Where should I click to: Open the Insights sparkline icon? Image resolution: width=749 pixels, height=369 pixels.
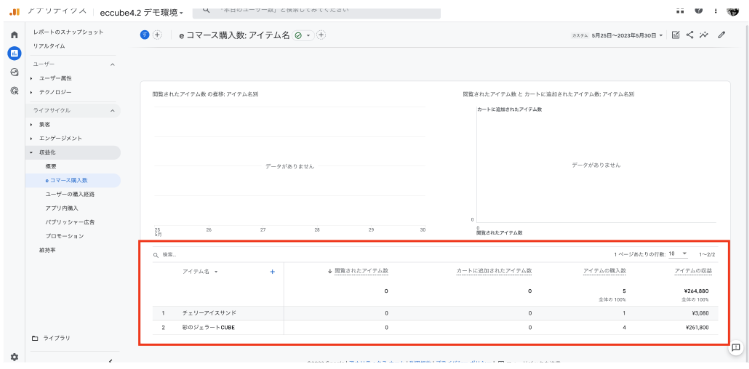tap(704, 35)
